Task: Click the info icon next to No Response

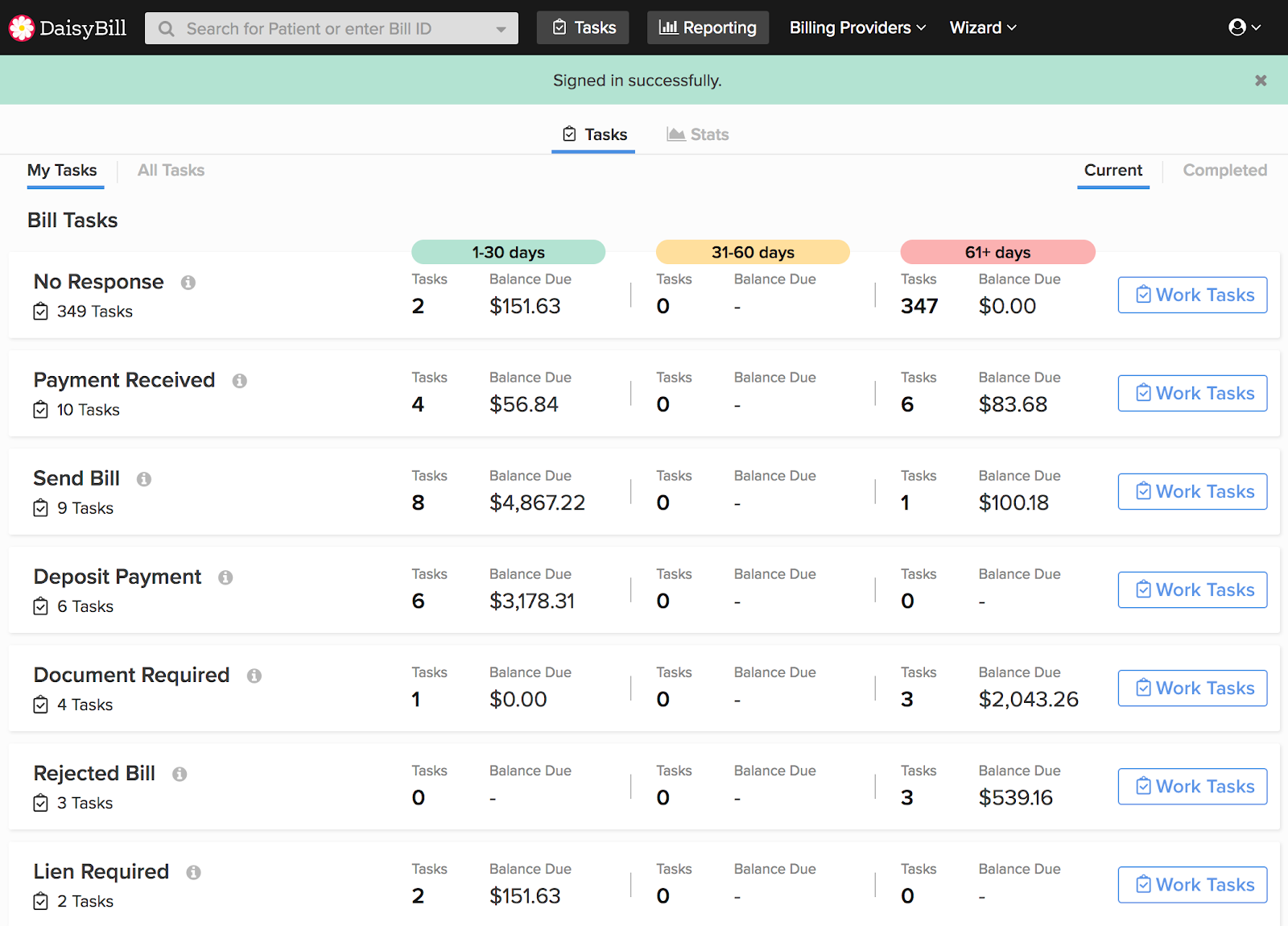Action: pos(188,283)
